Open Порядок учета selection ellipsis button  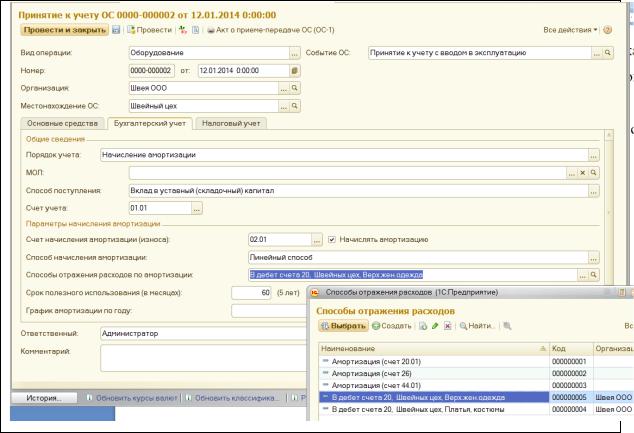(594, 155)
